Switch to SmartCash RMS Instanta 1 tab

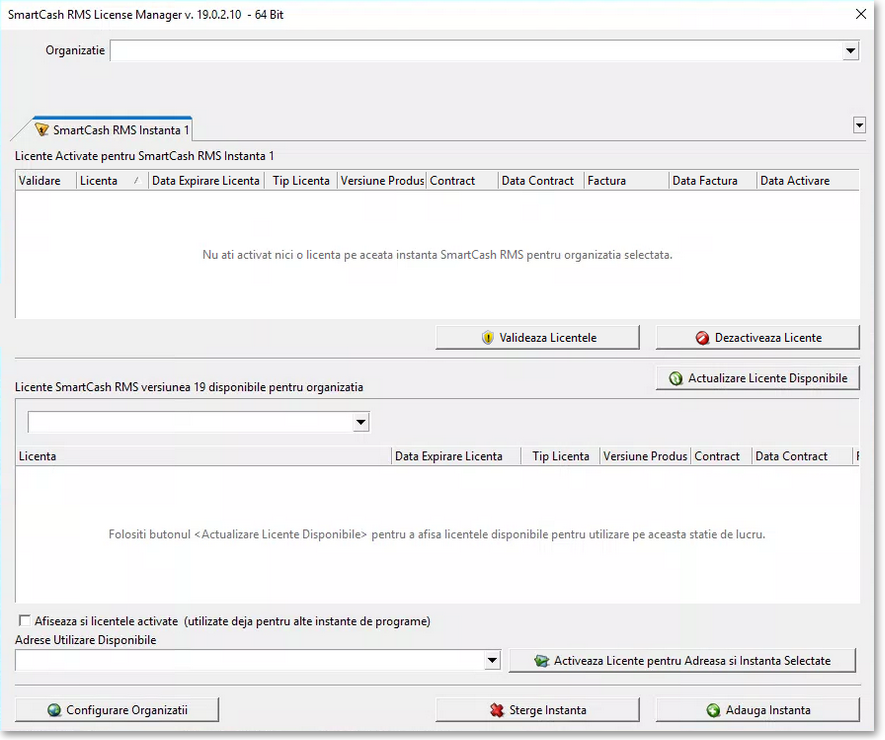coord(113,130)
